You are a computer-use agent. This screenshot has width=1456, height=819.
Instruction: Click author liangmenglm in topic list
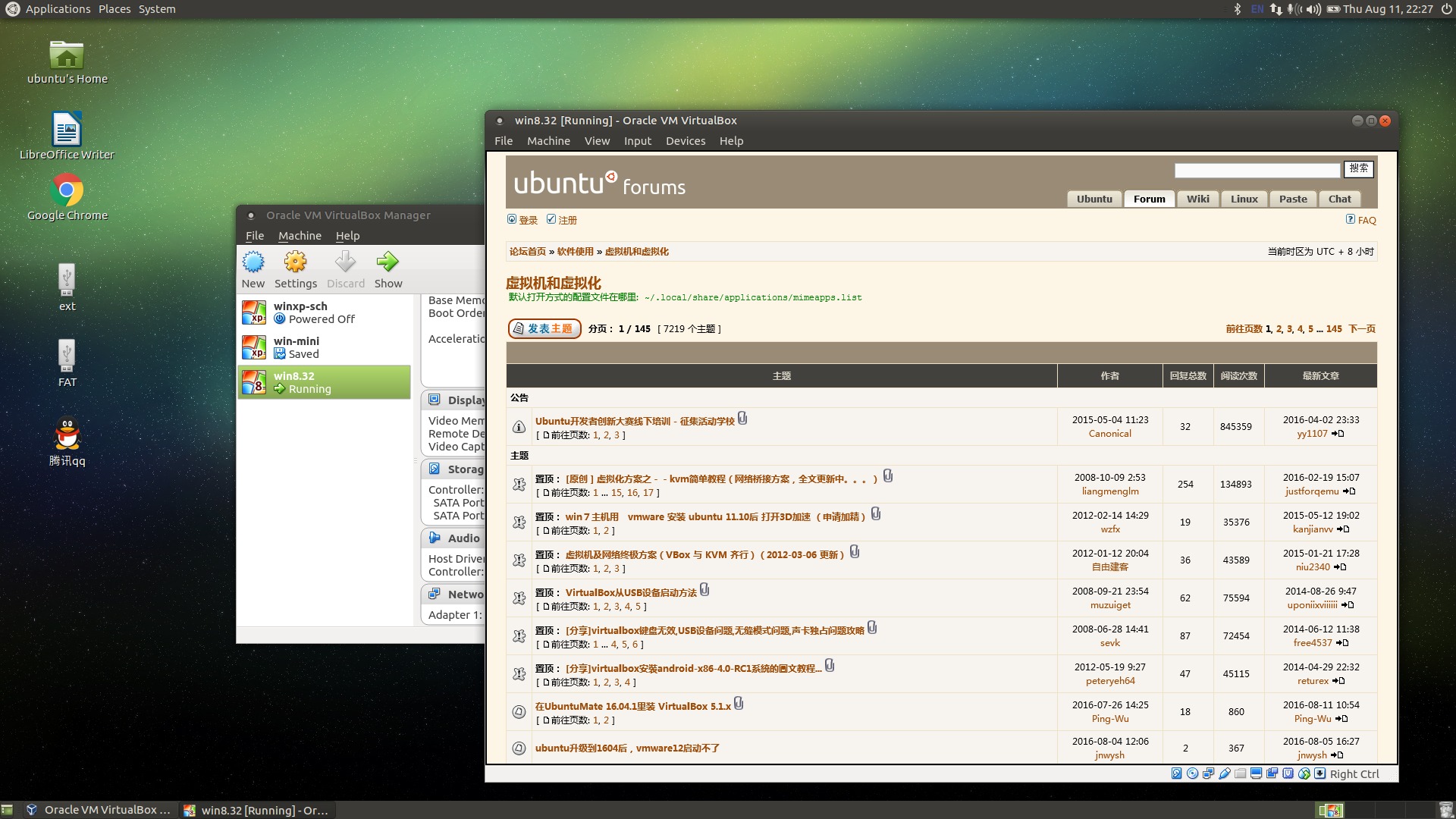tap(1110, 491)
